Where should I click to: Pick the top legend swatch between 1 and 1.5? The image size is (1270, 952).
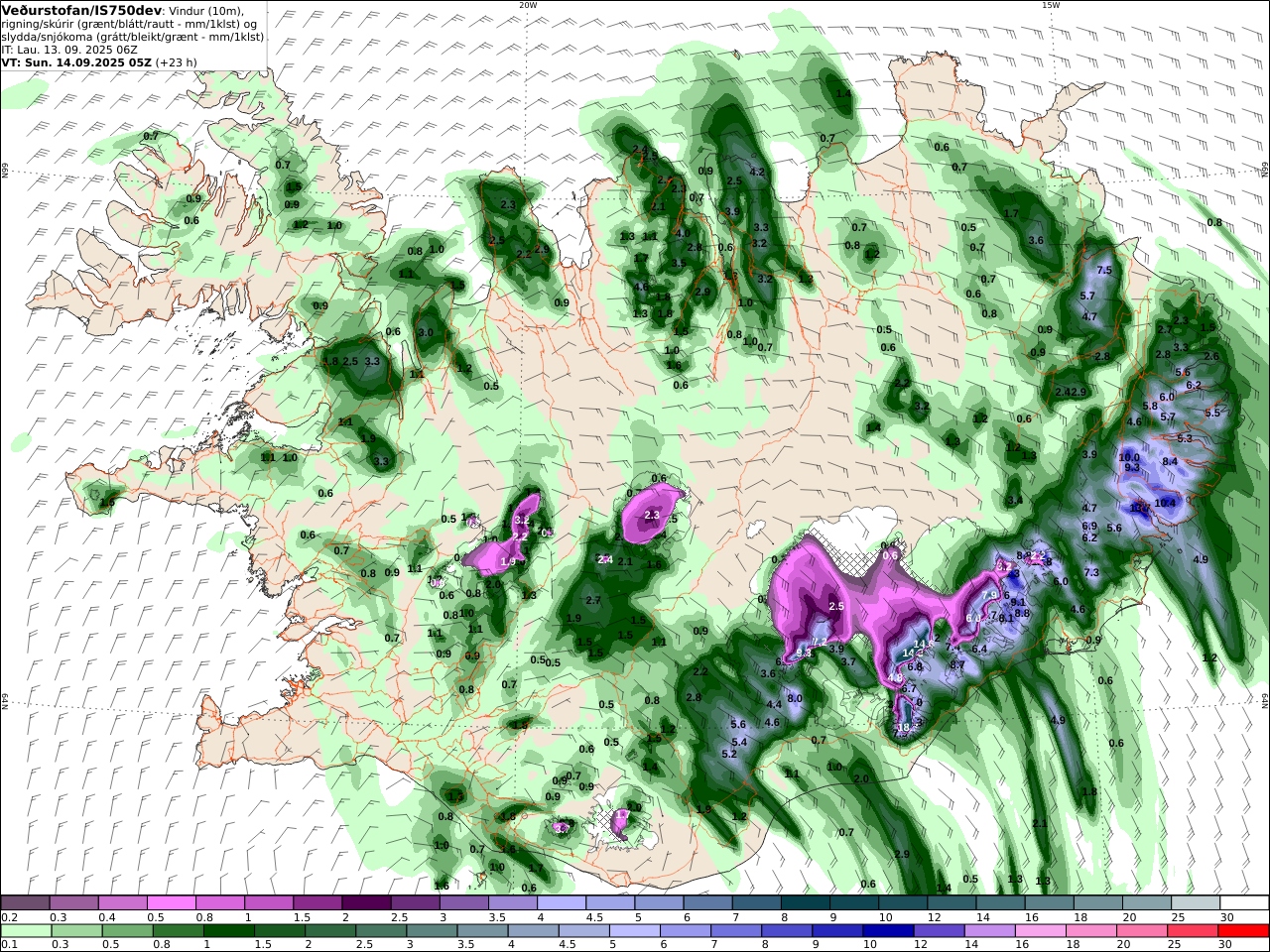click(269, 903)
